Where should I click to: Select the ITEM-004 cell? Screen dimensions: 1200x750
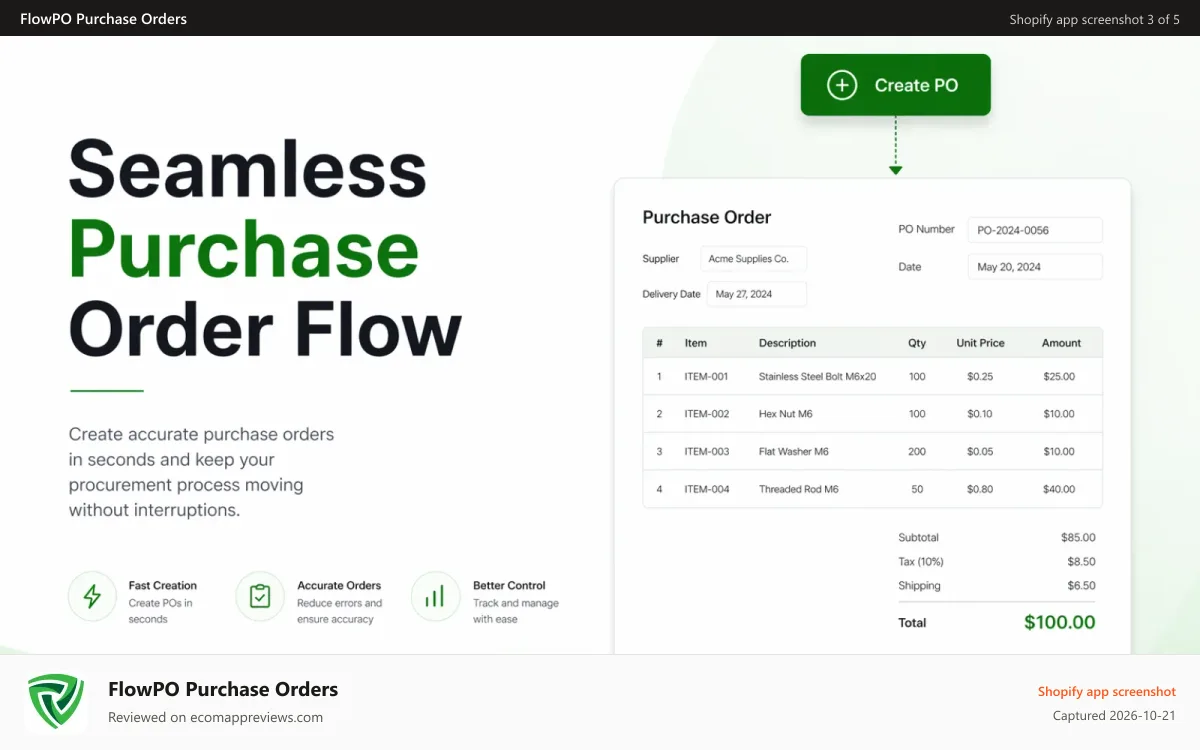point(707,490)
